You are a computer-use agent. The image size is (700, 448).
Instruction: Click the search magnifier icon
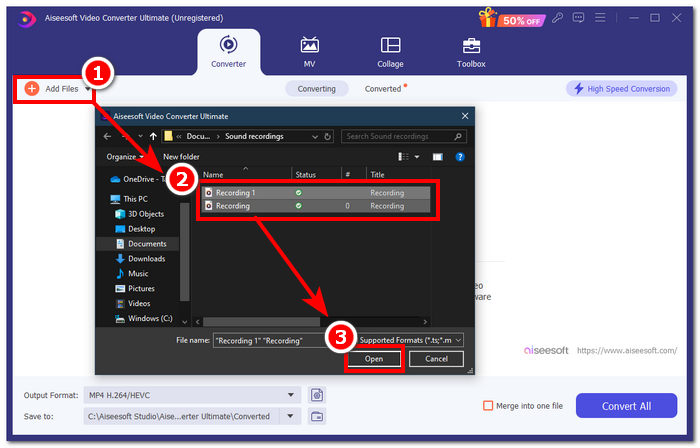point(458,137)
